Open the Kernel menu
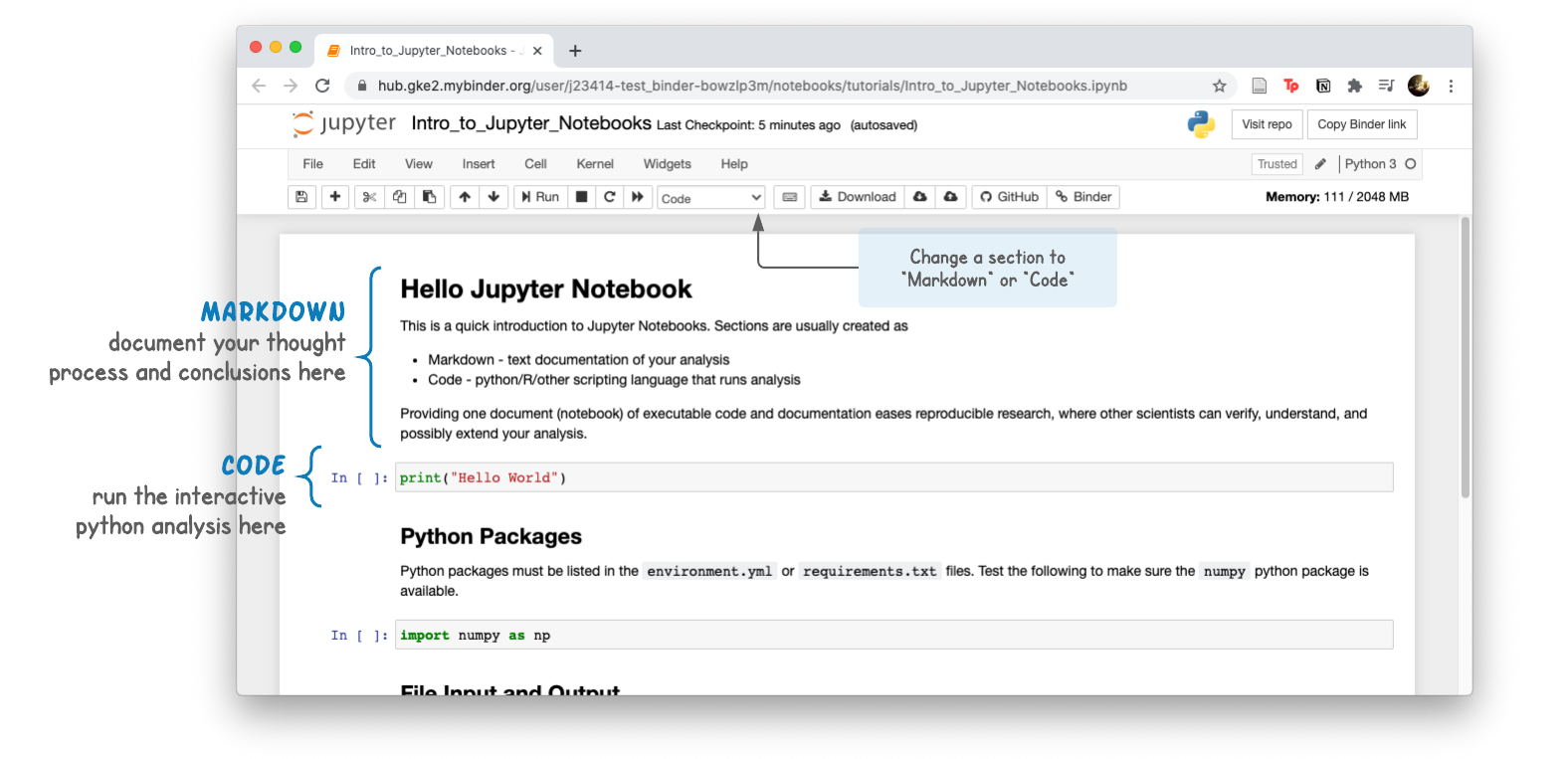Viewport: 1568px width, 759px height. (x=595, y=164)
